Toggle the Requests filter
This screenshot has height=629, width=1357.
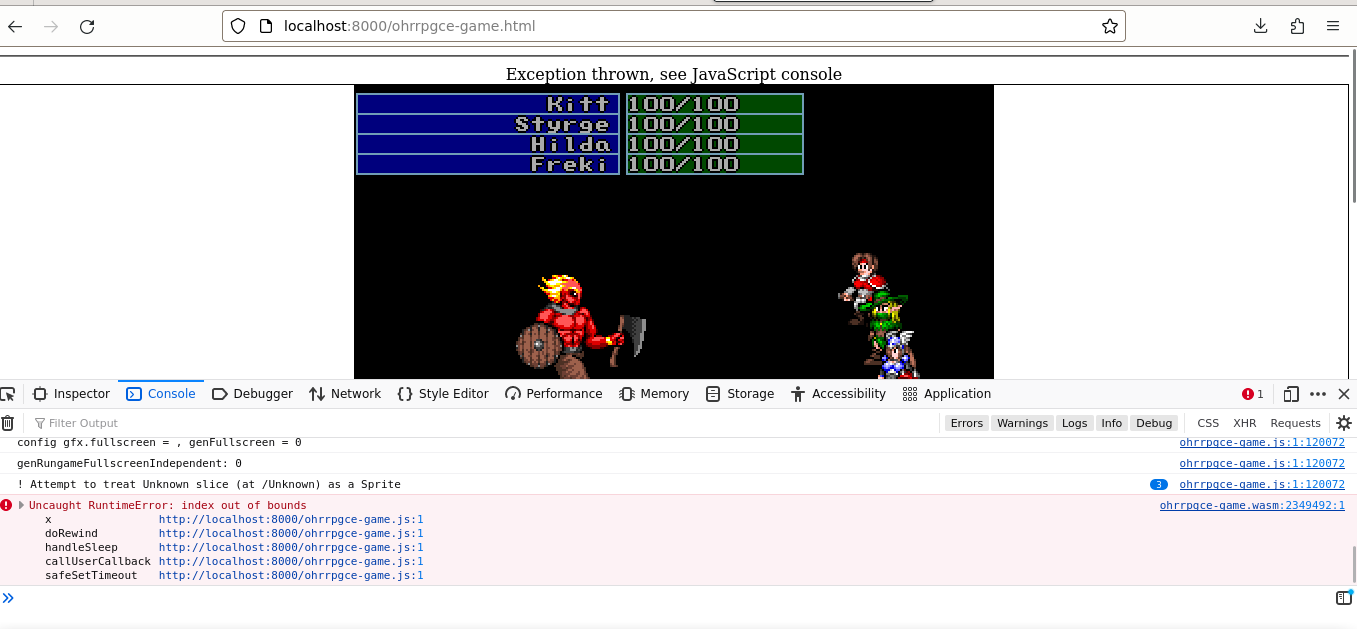[1295, 423]
